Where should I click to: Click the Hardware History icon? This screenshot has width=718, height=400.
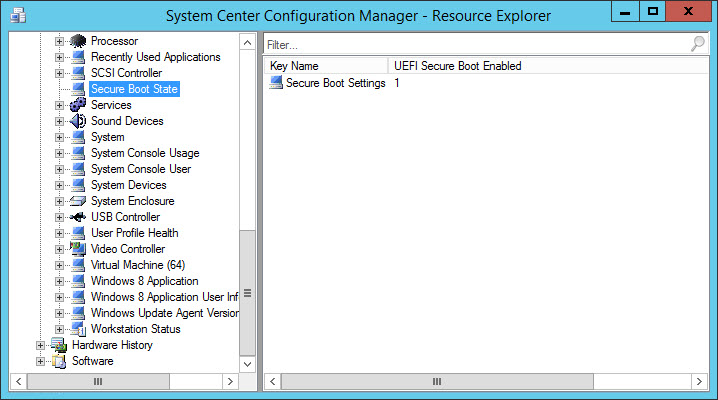[x=60, y=345]
